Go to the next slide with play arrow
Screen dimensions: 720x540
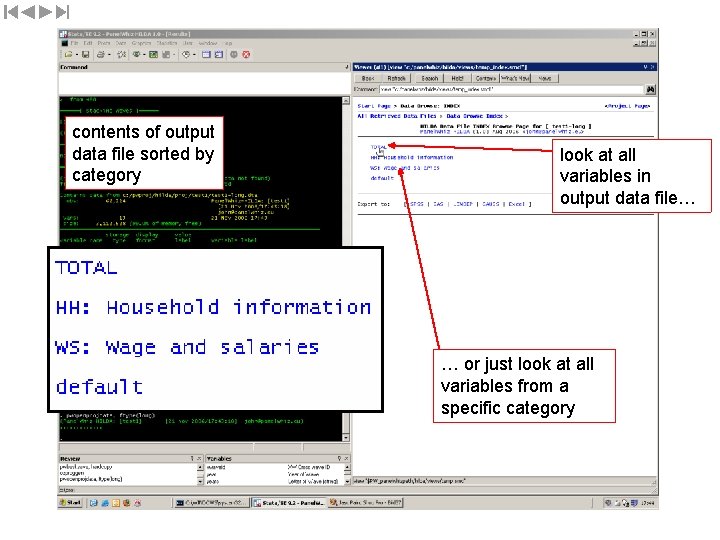pyautogui.click(x=45, y=12)
